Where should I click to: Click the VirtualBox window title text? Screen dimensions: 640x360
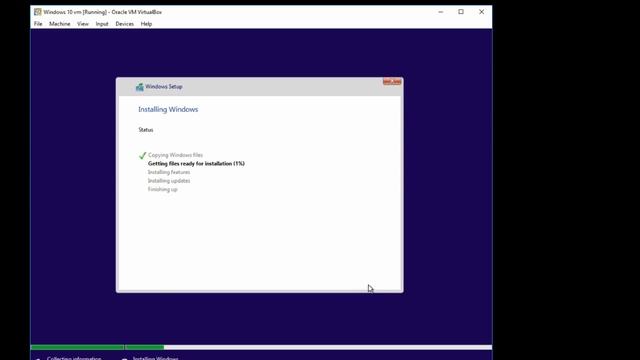pos(102,12)
